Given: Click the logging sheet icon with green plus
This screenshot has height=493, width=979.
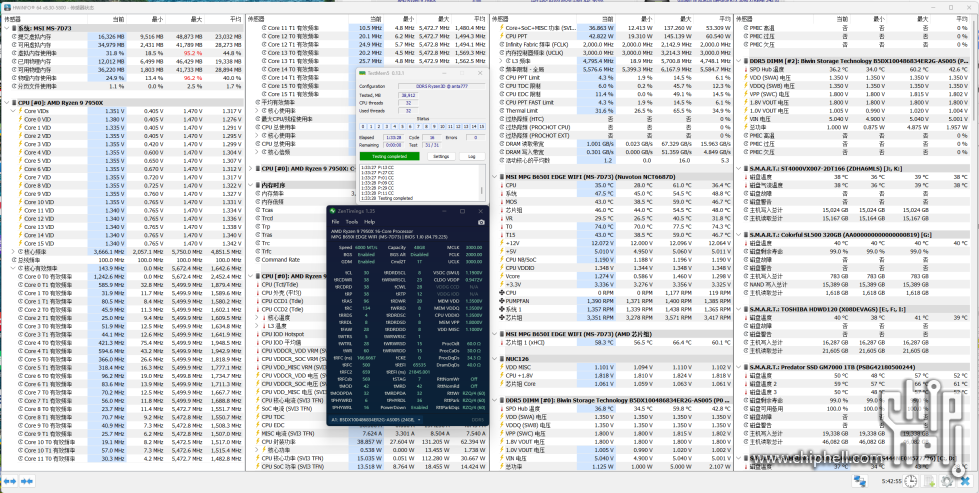Looking at the screenshot, I should (x=930, y=481).
